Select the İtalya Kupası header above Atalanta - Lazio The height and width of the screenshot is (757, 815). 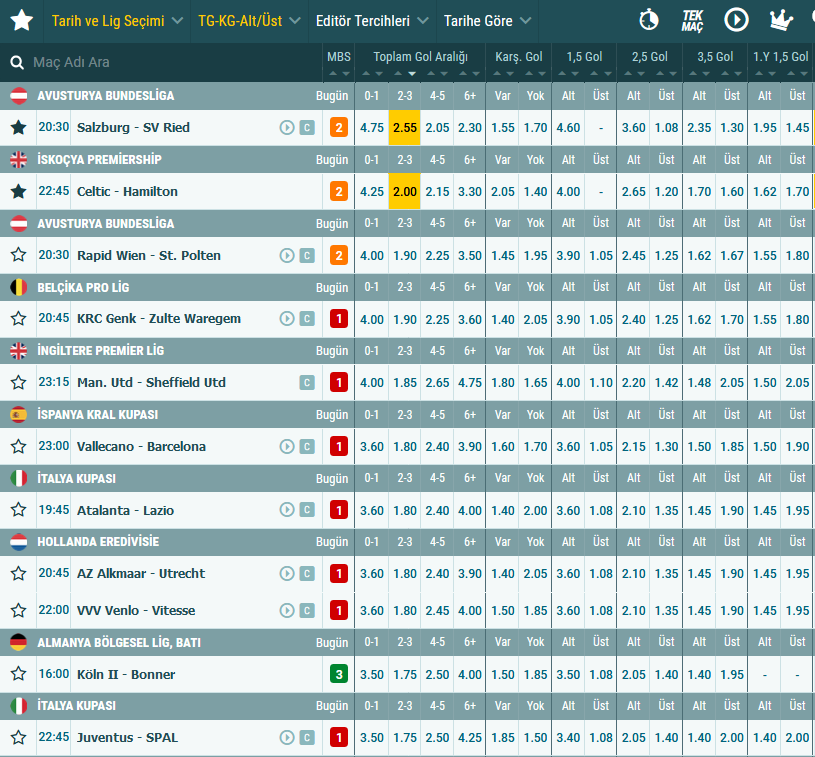tap(76, 478)
